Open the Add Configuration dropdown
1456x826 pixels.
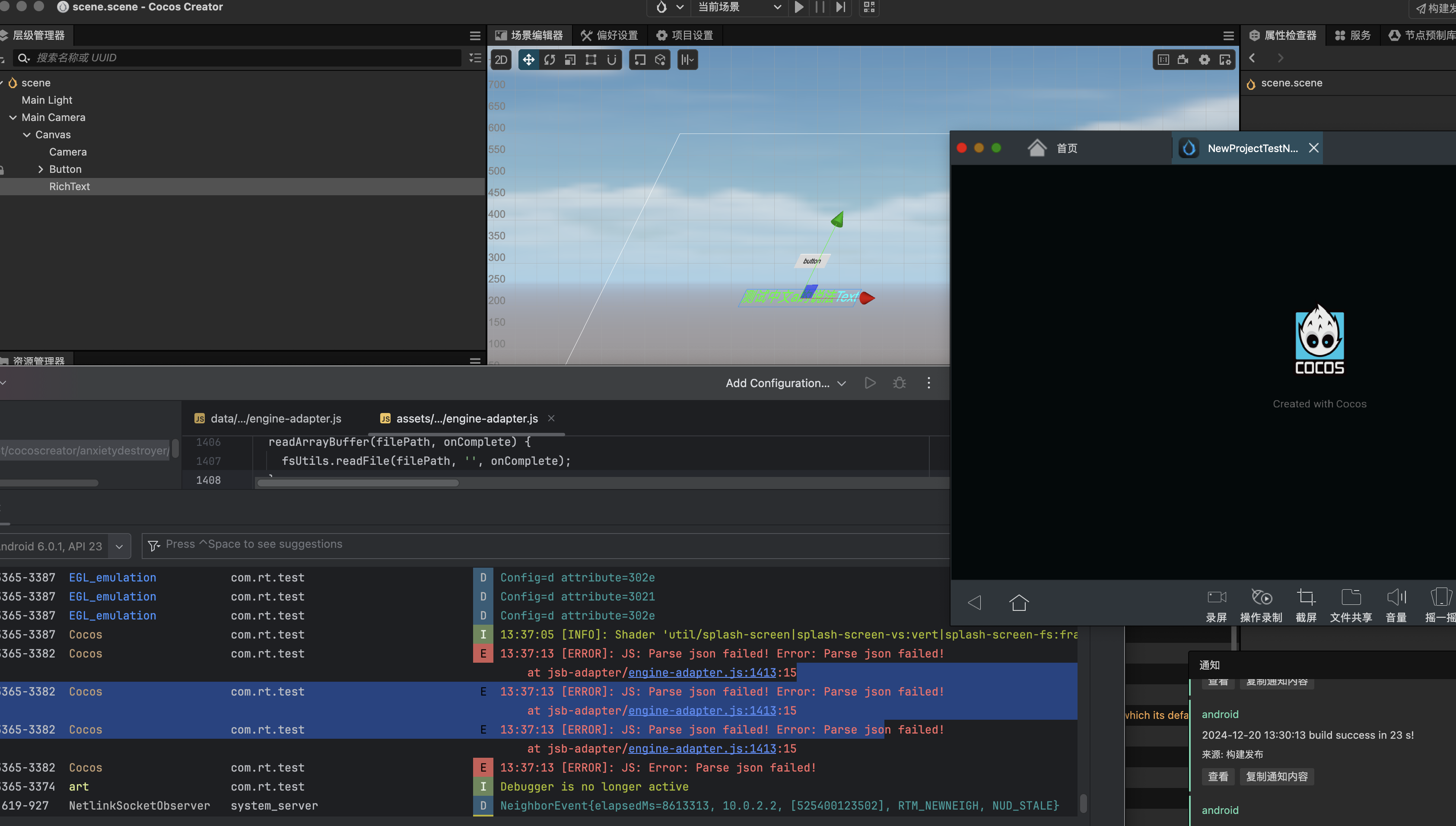coord(785,383)
